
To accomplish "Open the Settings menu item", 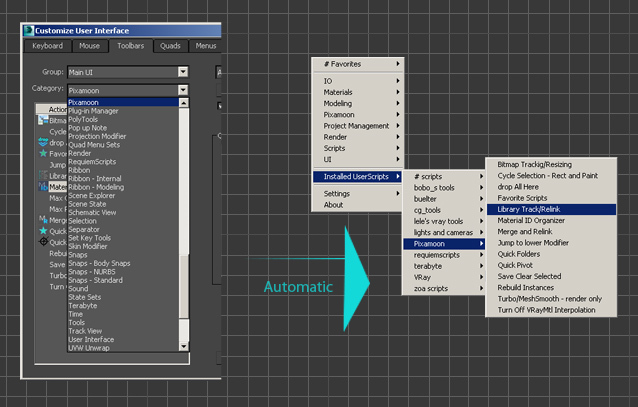I will (358, 193).
